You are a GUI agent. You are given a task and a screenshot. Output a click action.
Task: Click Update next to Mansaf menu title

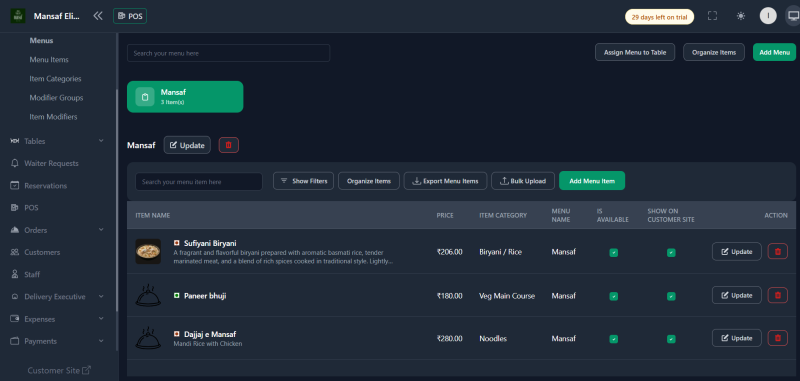pos(187,145)
